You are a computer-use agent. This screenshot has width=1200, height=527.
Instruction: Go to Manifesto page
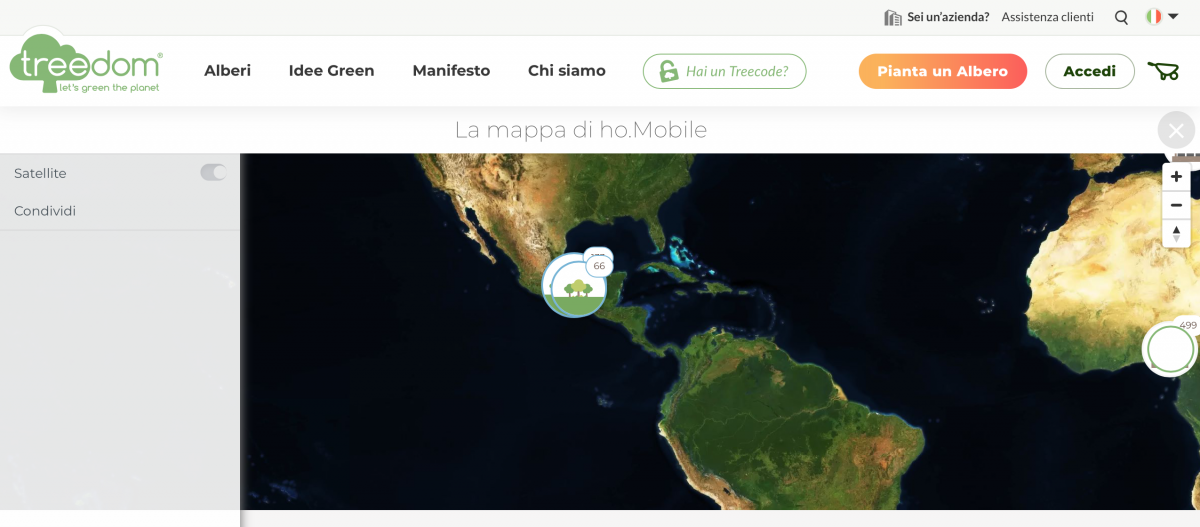(451, 71)
